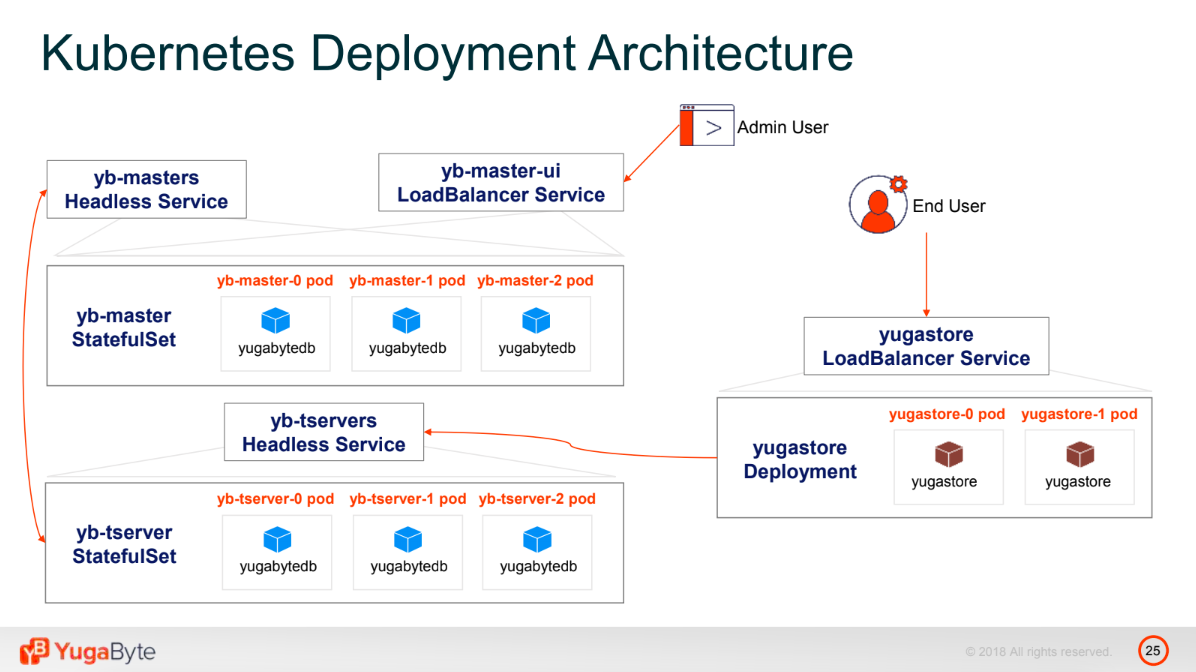Click the yb-master-0 pod label
The image size is (1196, 672).
click(x=275, y=281)
